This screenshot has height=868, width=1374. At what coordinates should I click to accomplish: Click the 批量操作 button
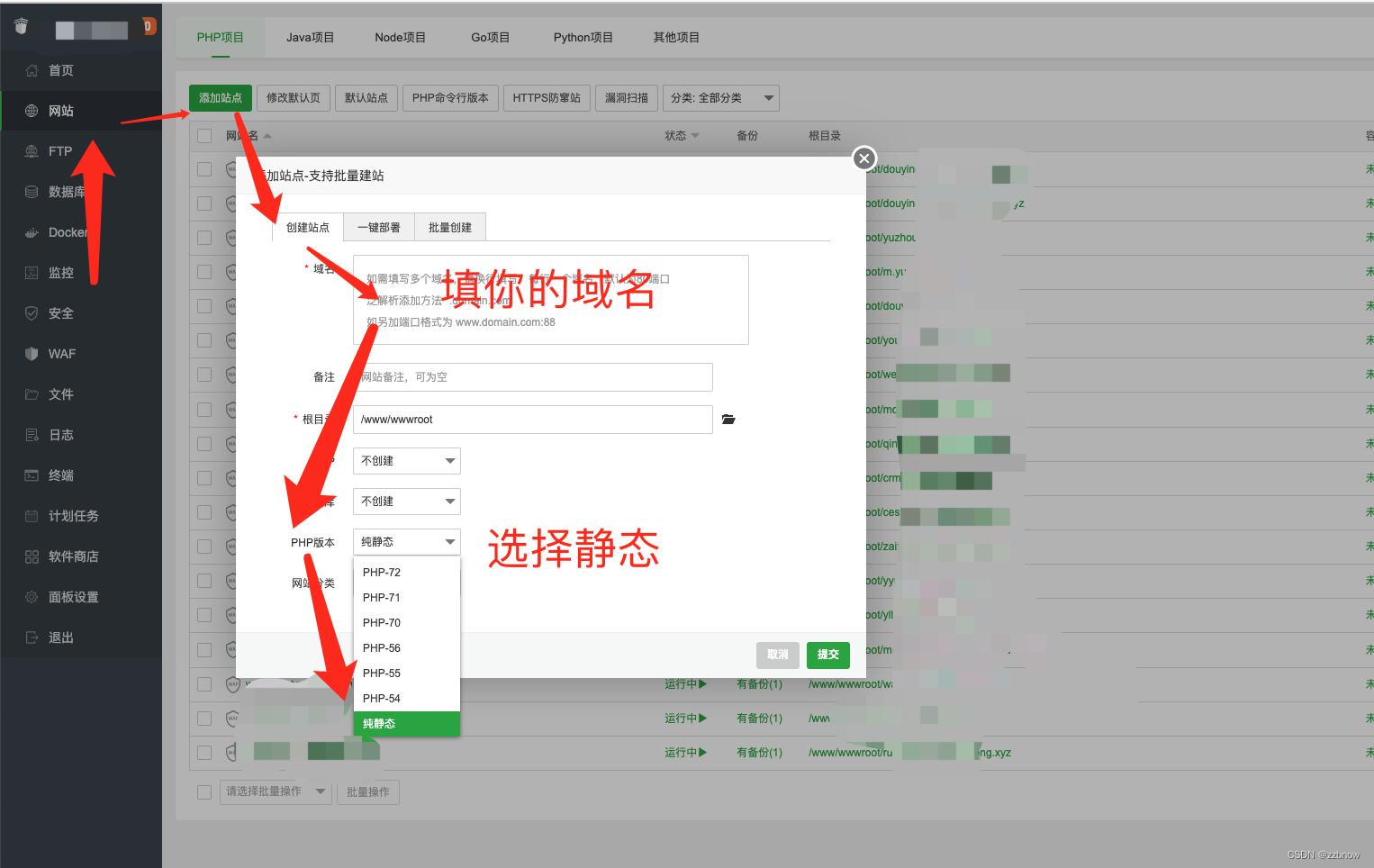pos(368,792)
